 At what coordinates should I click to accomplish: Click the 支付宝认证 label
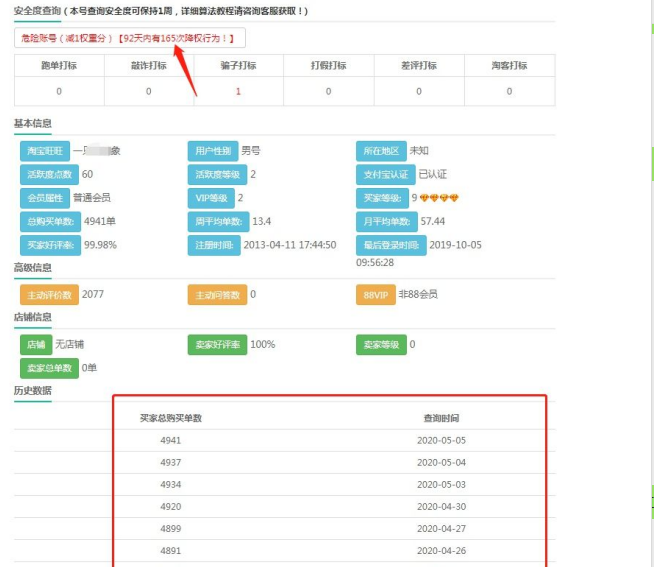(x=385, y=174)
